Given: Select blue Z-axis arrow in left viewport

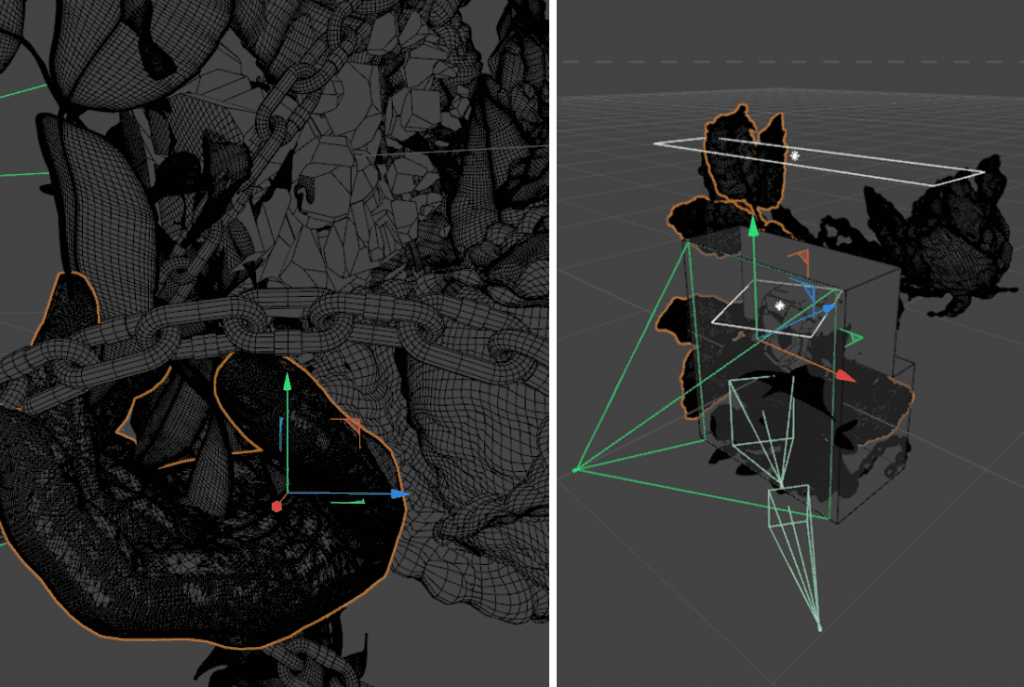Looking at the screenshot, I should (x=399, y=494).
